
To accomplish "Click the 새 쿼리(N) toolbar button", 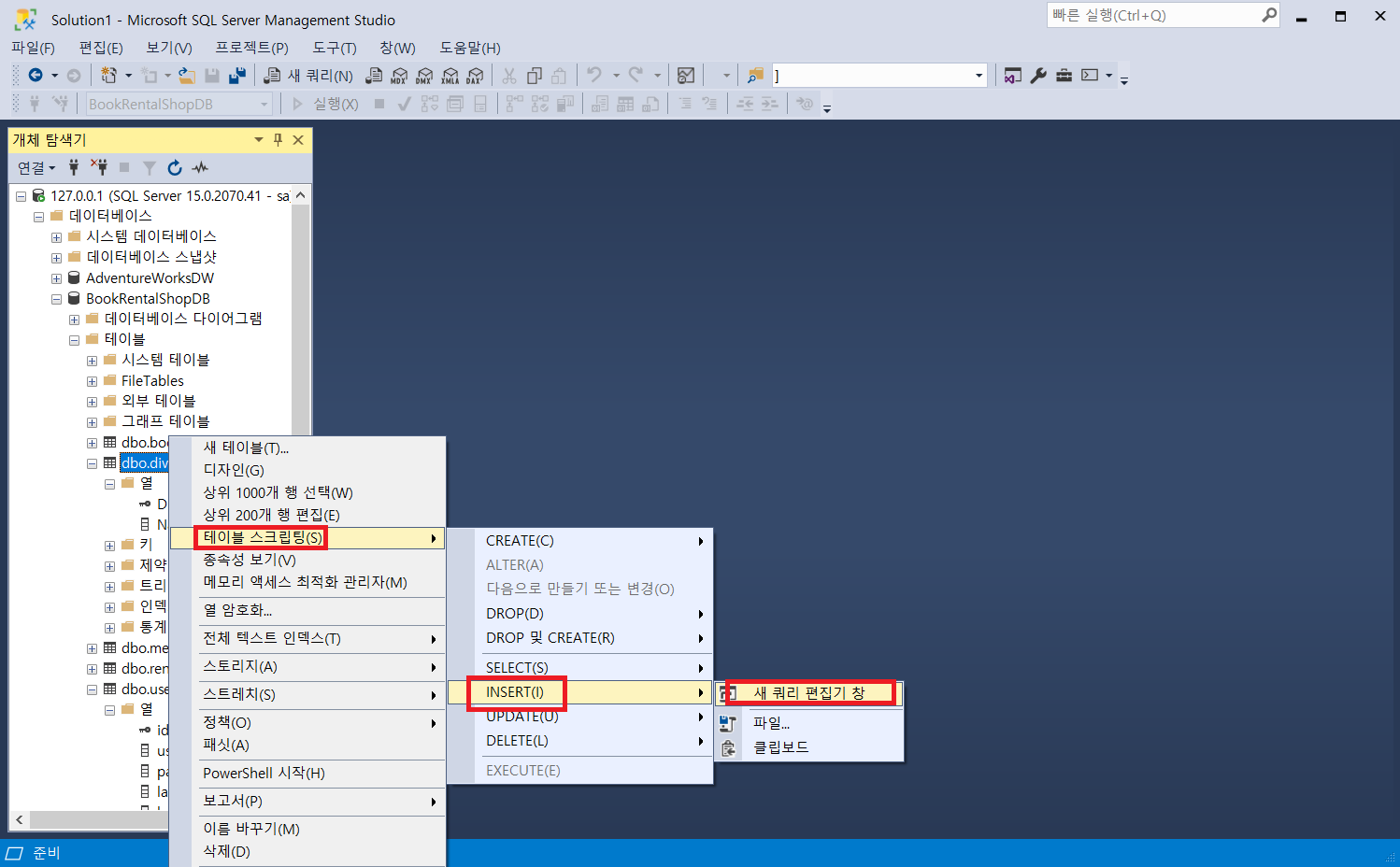I will pyautogui.click(x=309, y=75).
